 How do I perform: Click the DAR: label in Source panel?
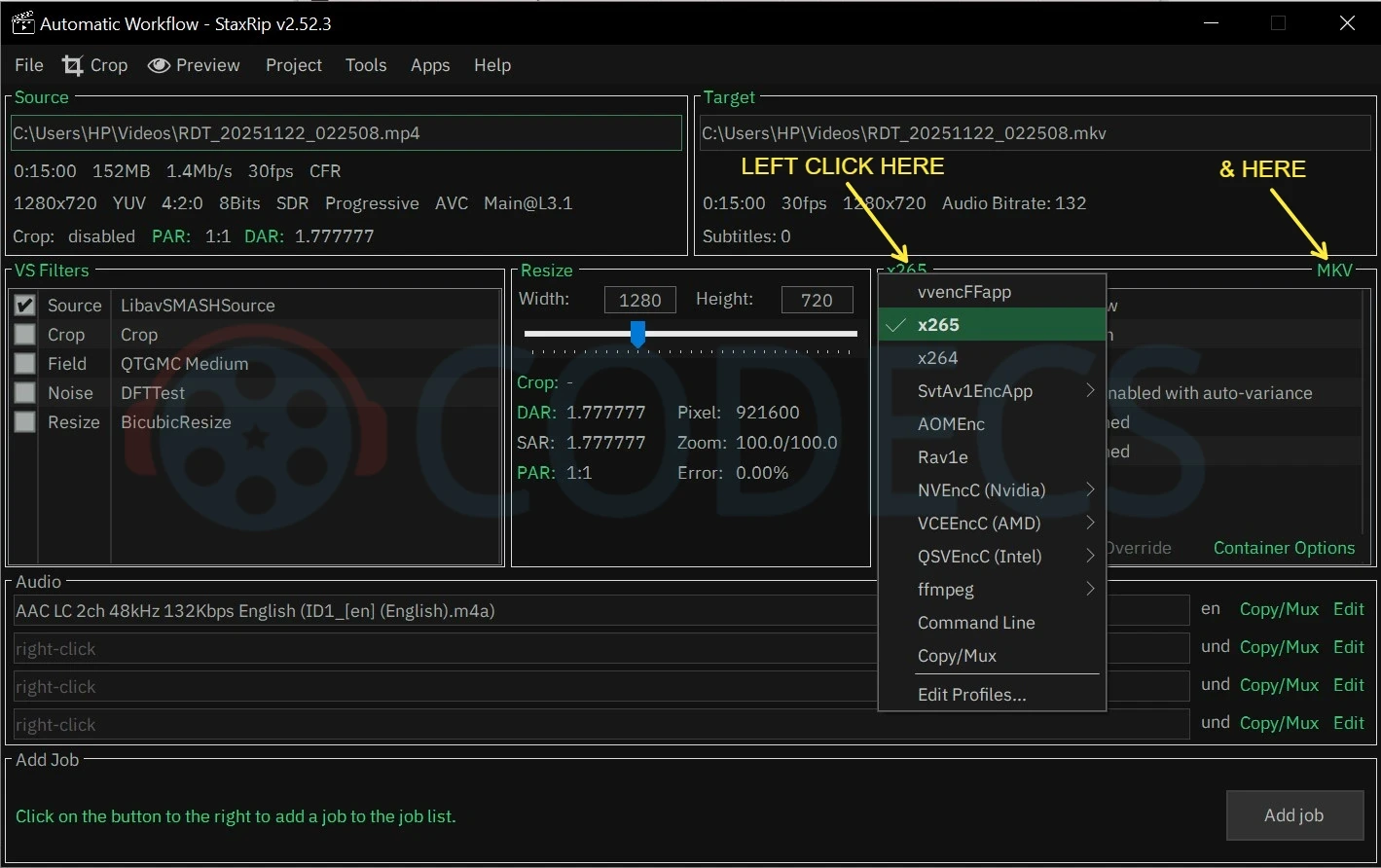coord(264,236)
